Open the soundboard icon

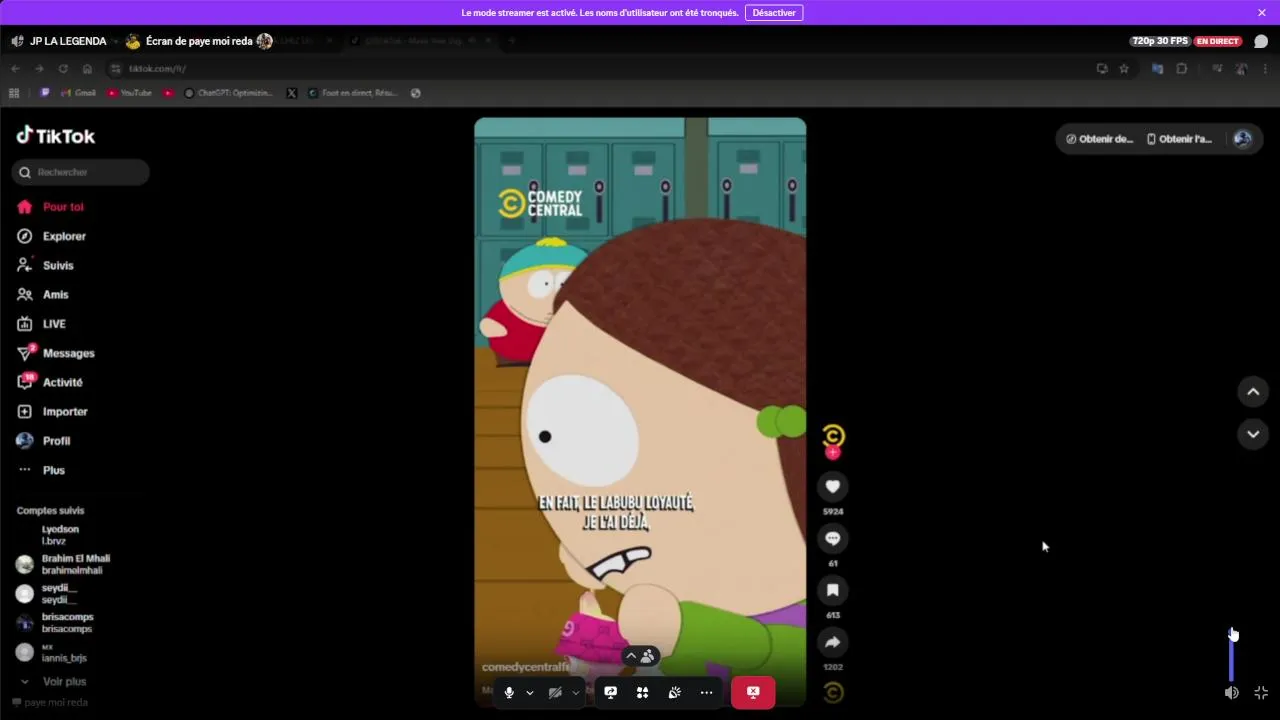[x=675, y=692]
